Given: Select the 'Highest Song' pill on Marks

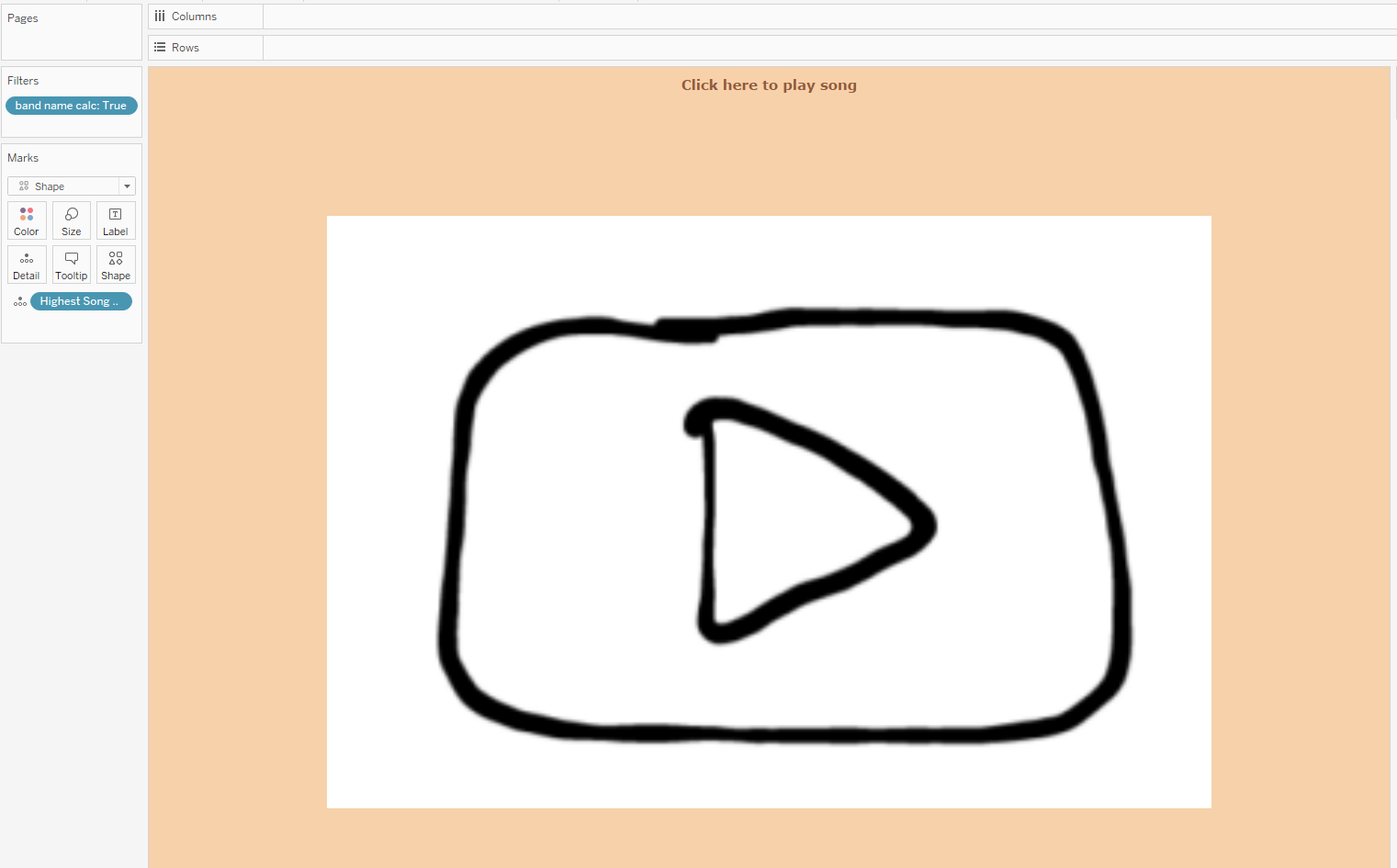Looking at the screenshot, I should click(x=81, y=301).
